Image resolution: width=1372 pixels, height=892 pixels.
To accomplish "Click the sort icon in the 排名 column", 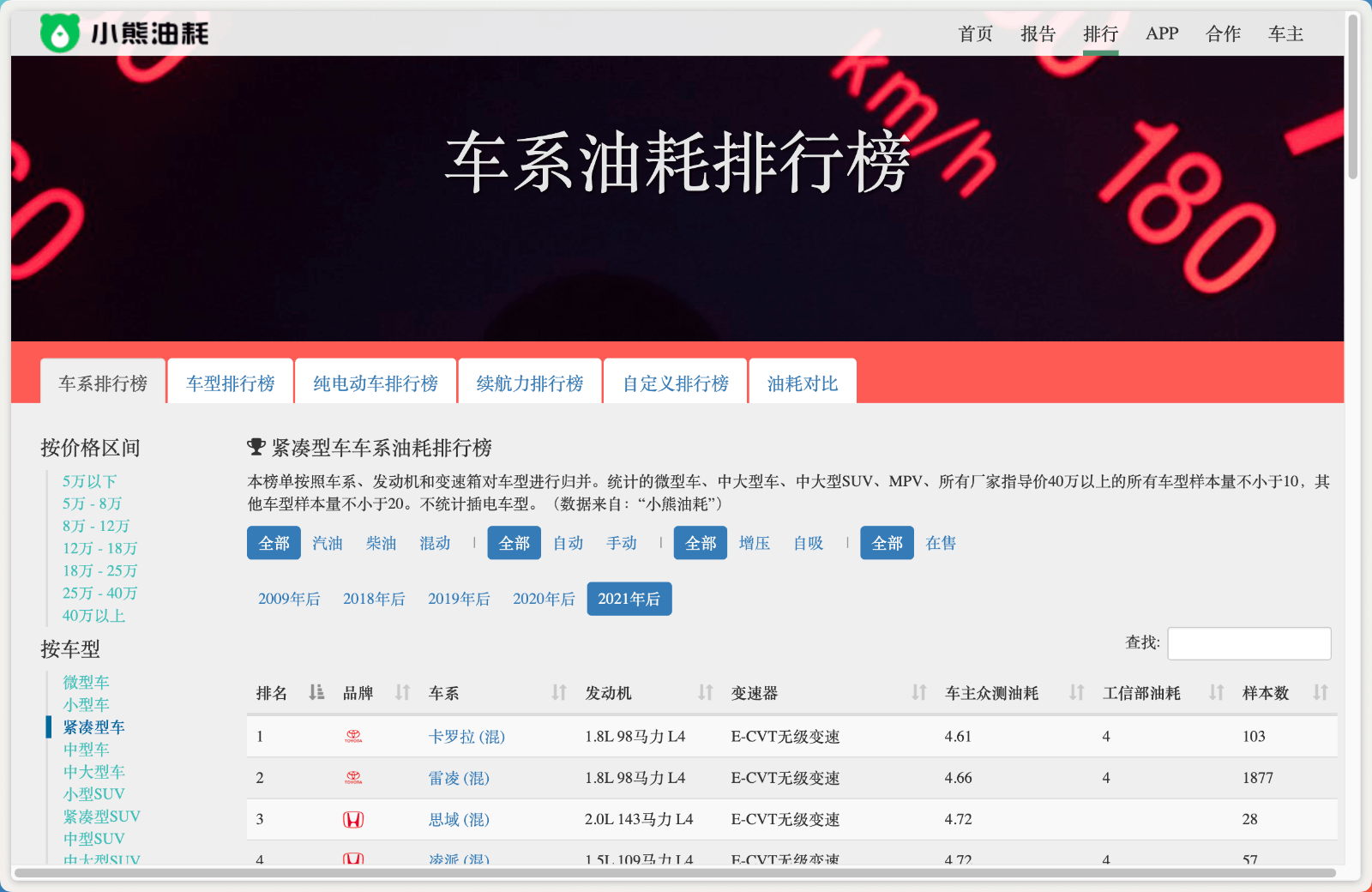I will click(x=316, y=693).
